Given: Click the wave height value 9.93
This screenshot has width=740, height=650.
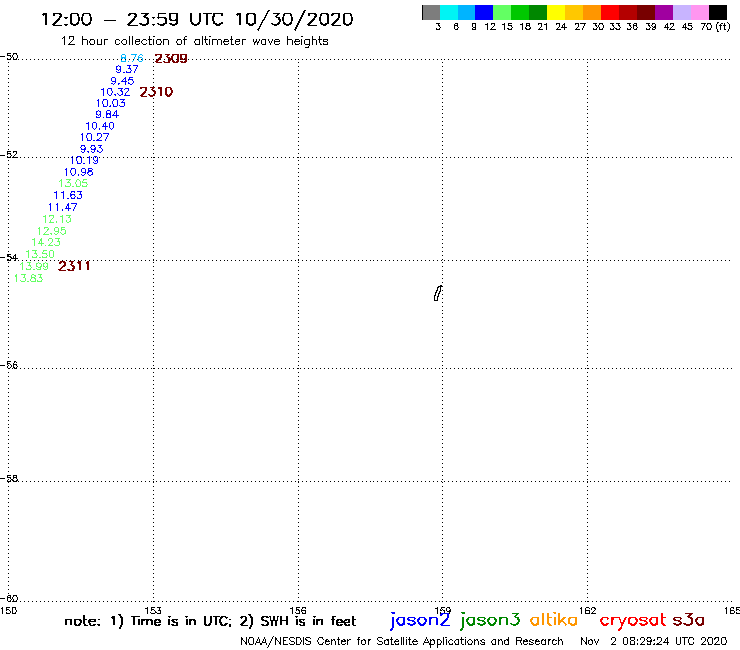Looking at the screenshot, I should click(92, 149).
